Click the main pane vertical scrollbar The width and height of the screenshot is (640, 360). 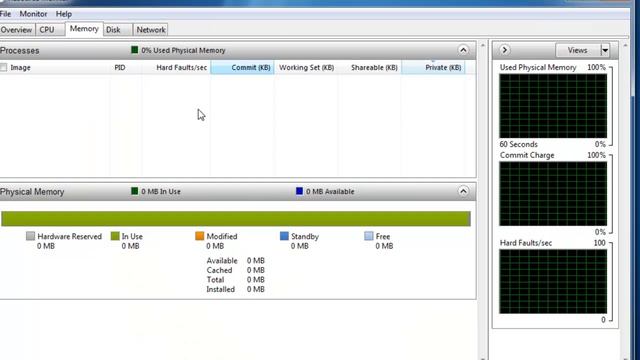pos(483,200)
